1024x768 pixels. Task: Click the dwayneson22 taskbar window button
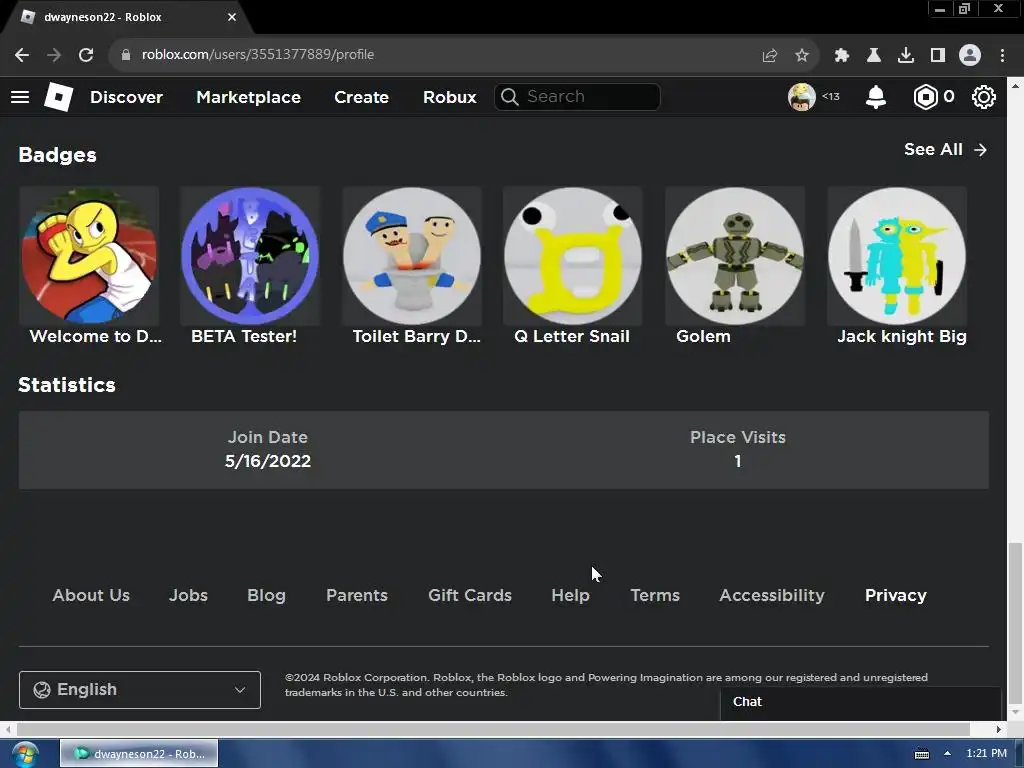[139, 754]
